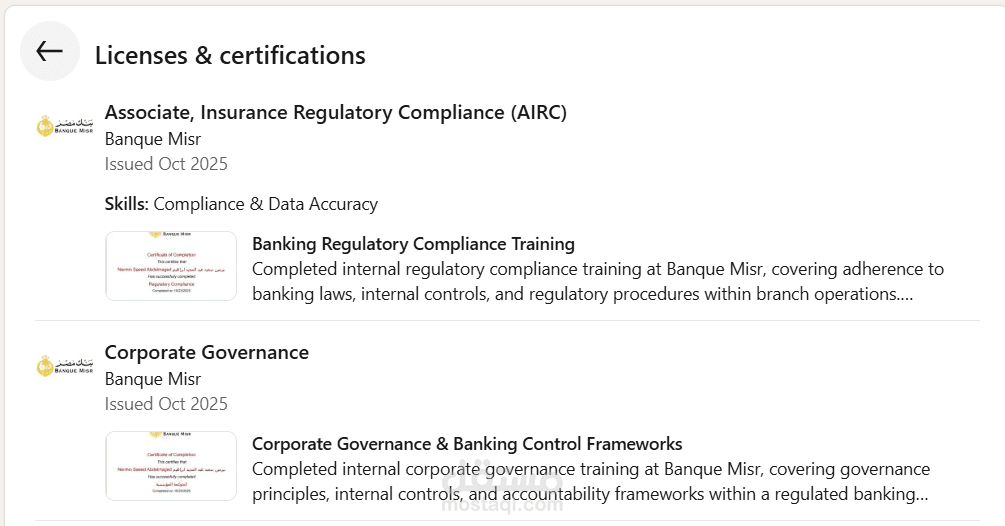Click Banque Misr issuer name under AIRC
This screenshot has width=1005, height=526.
152,139
